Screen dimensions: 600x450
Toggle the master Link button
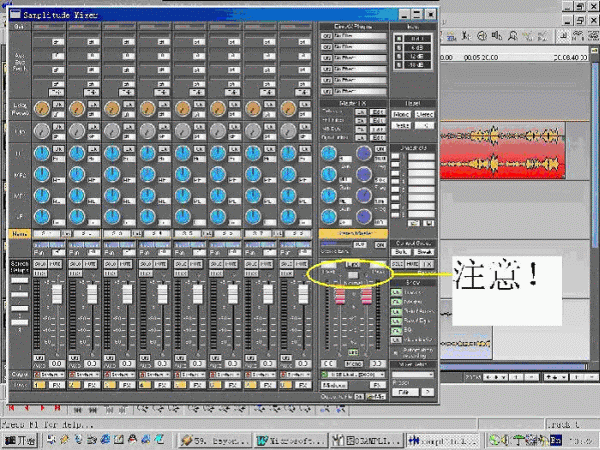[353, 264]
